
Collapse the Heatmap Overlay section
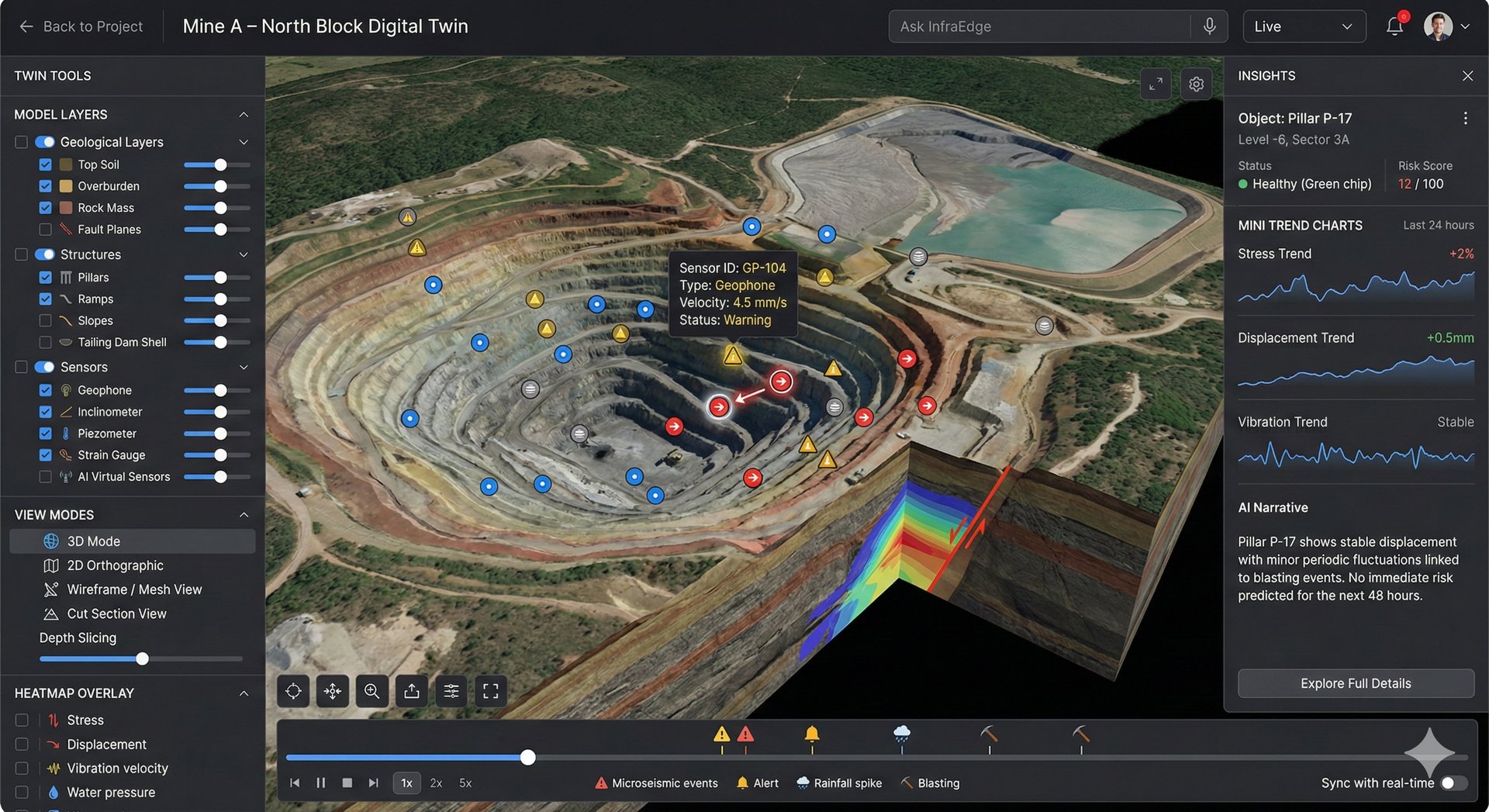coord(244,693)
